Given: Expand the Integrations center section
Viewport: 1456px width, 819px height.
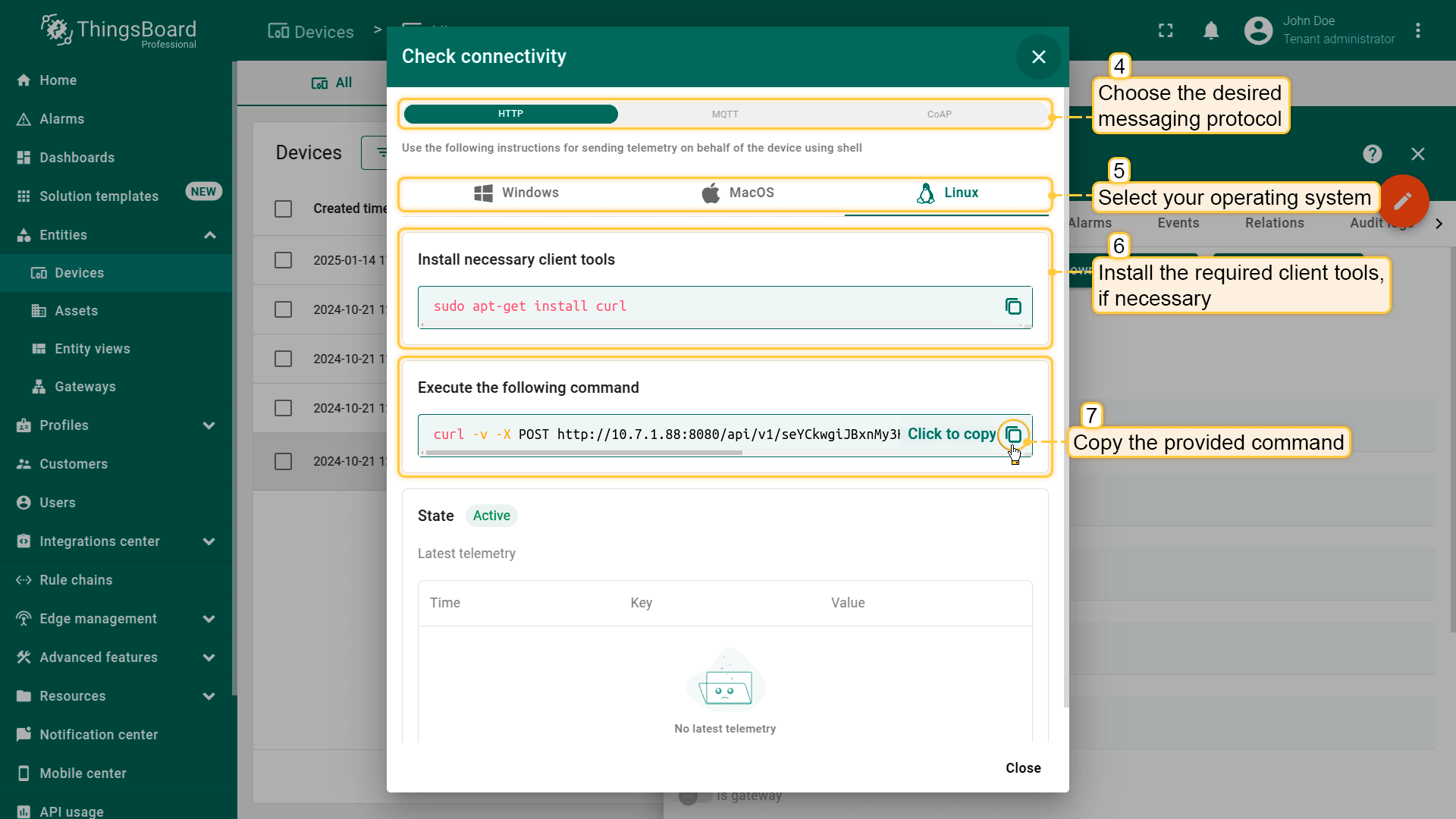Looking at the screenshot, I should 209,541.
